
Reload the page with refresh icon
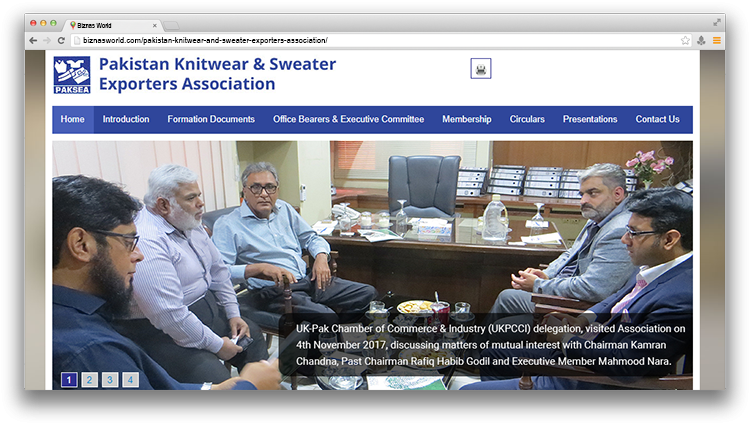(61, 40)
